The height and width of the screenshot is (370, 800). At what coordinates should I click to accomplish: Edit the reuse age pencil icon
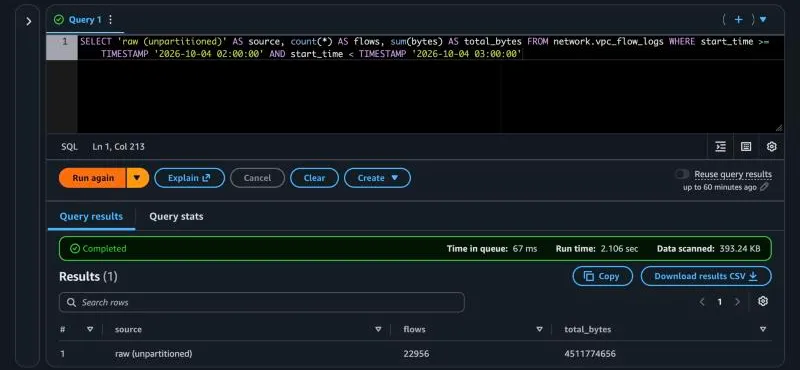coord(764,187)
